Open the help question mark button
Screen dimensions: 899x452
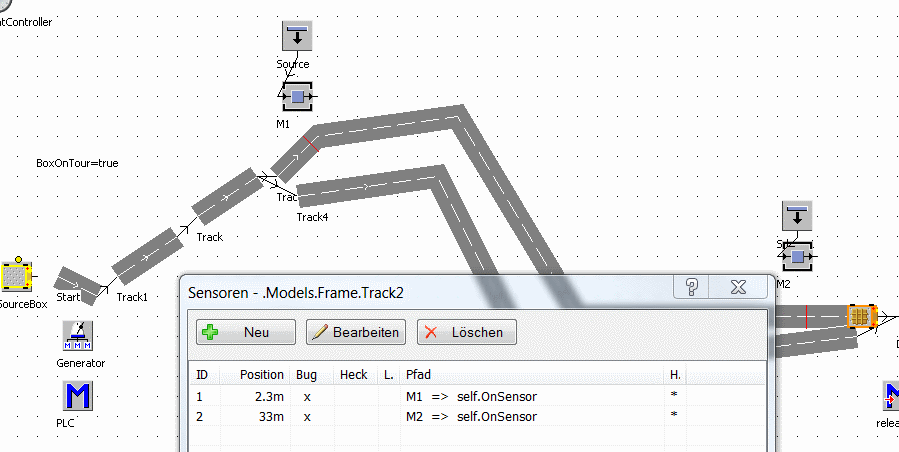(691, 288)
